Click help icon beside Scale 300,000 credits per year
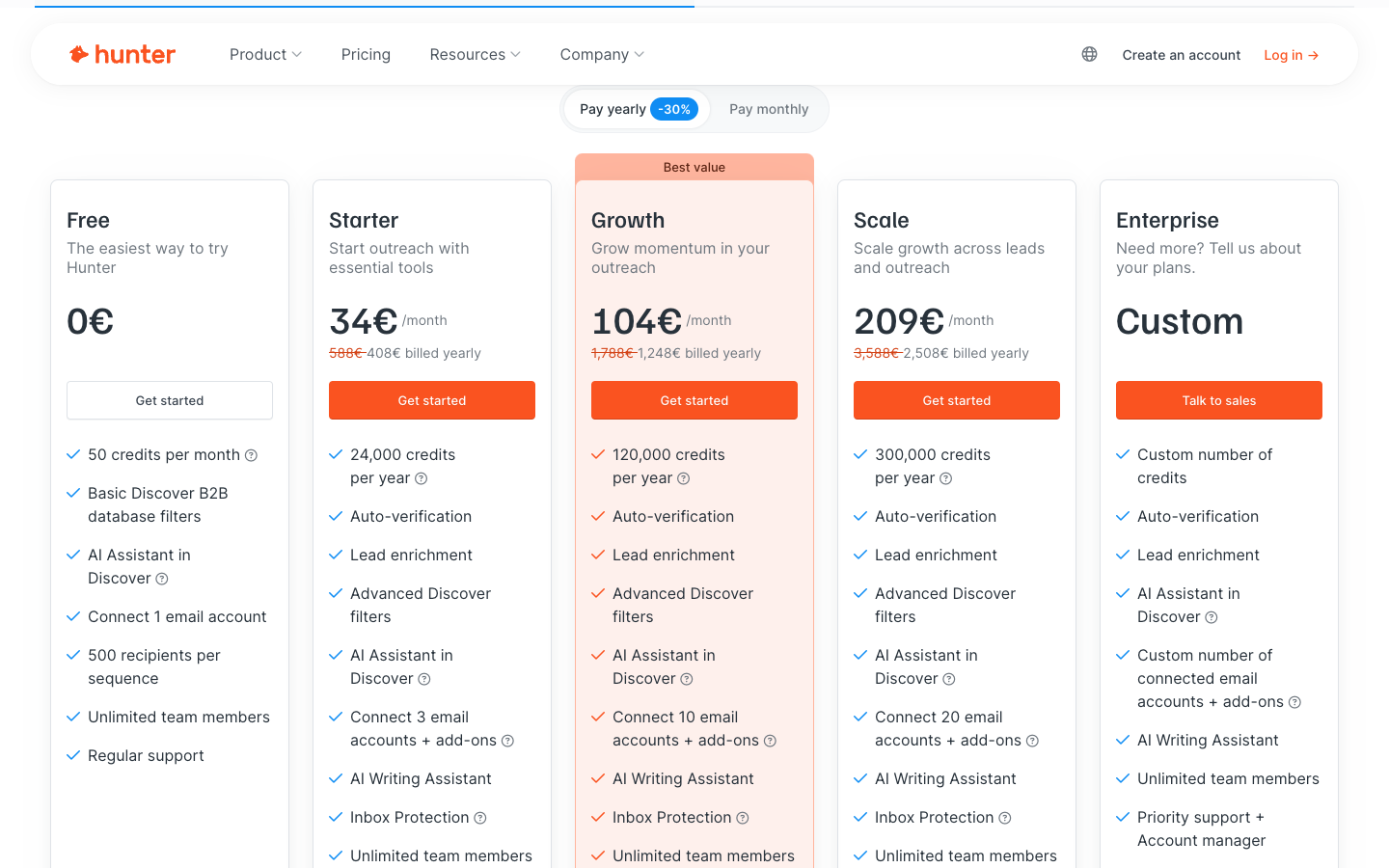This screenshot has height=868, width=1389. pyautogui.click(x=945, y=478)
